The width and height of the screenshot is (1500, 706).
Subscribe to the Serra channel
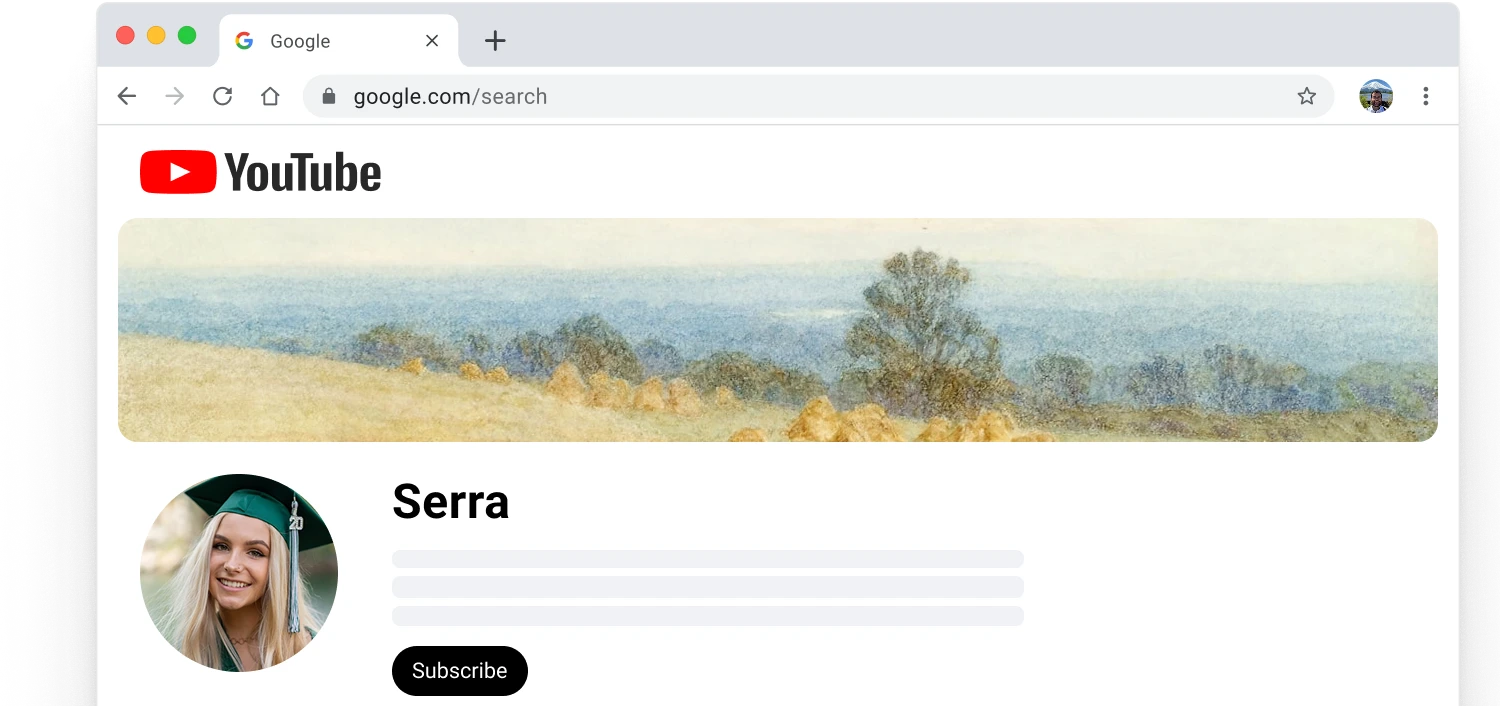[x=459, y=670]
